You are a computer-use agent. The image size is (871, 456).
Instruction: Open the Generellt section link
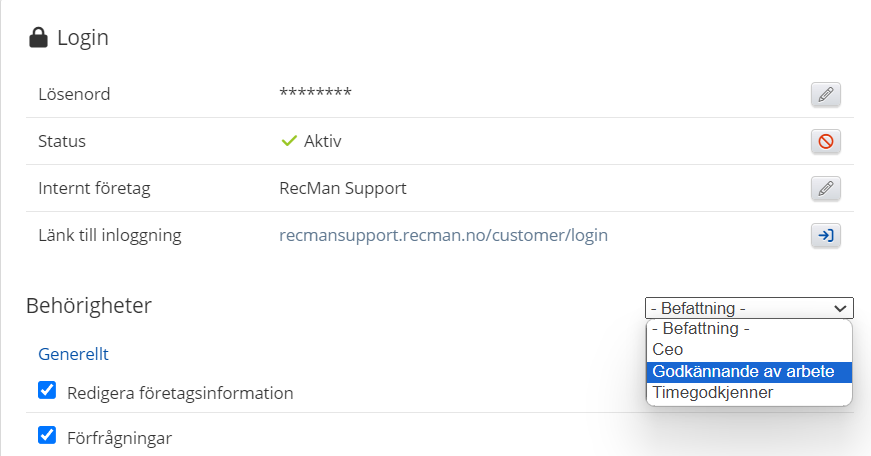click(73, 353)
